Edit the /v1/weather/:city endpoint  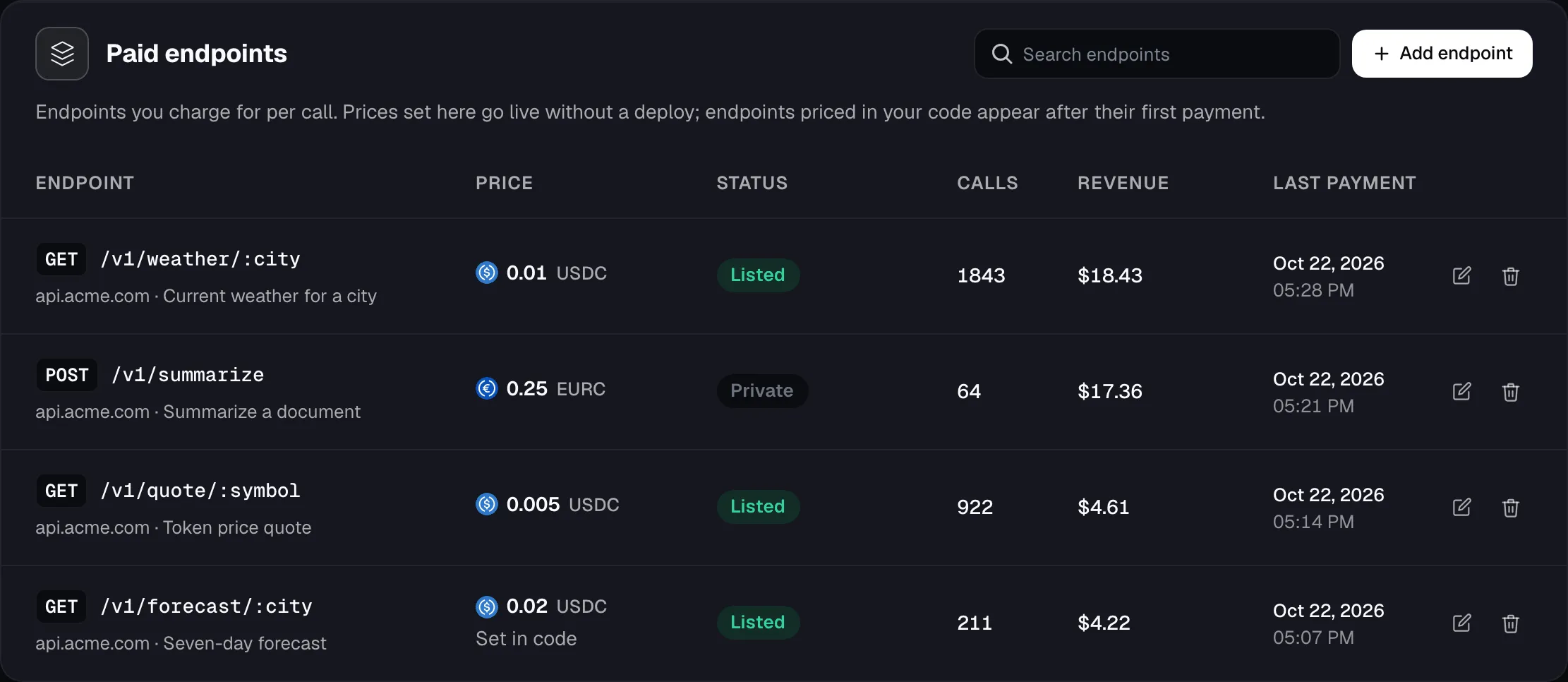[x=1461, y=275]
